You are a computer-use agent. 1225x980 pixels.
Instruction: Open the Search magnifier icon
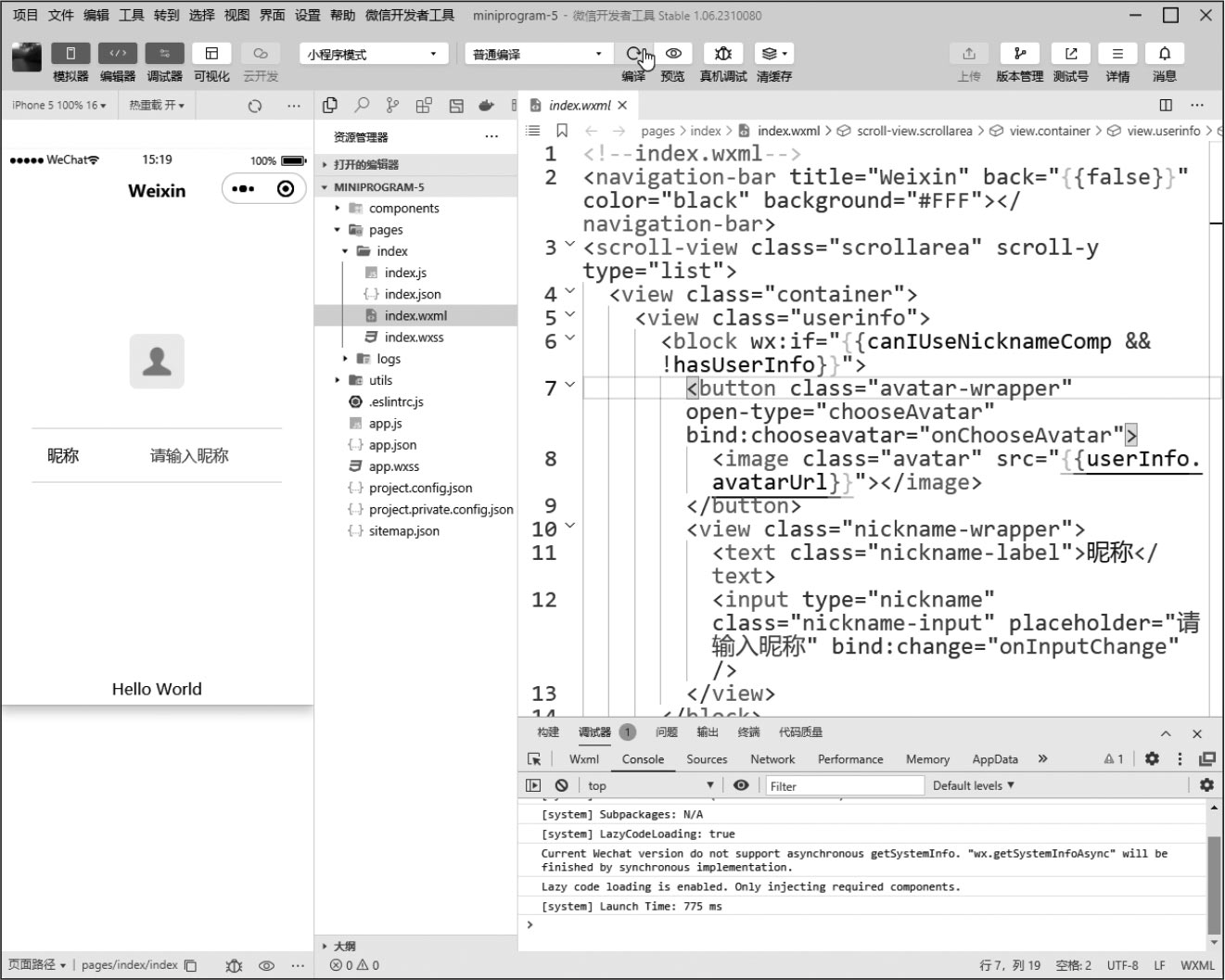362,106
